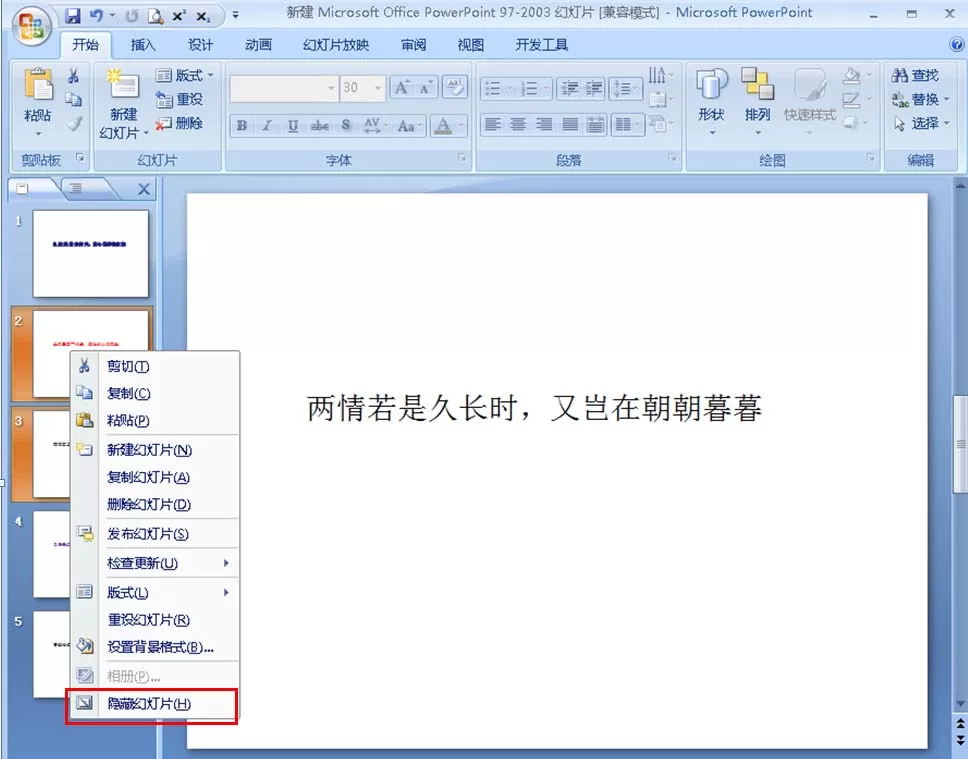
Task: Open print preview from quick access toolbar
Action: pyautogui.click(x=156, y=16)
